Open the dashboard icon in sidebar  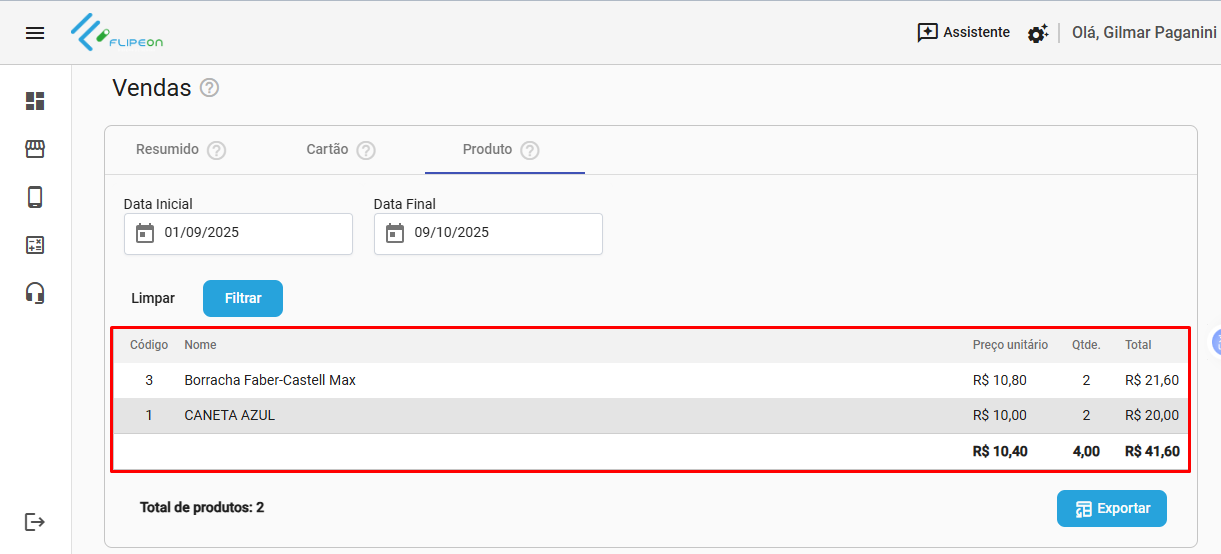coord(35,101)
